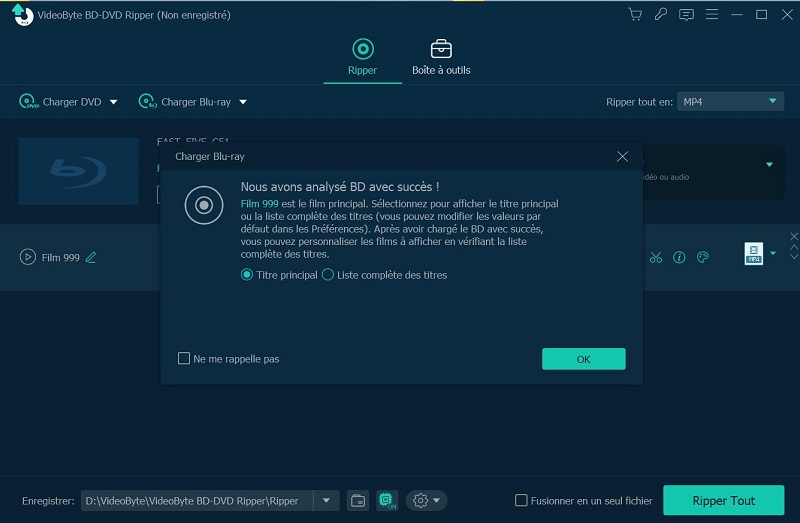Image resolution: width=800 pixels, height=523 pixels.
Task: Close the Charger Blu-ray dialog
Action: pyautogui.click(x=622, y=157)
